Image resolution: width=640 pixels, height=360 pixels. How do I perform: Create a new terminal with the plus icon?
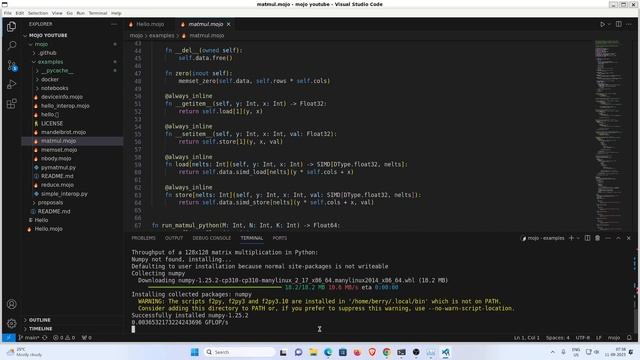click(x=571, y=238)
